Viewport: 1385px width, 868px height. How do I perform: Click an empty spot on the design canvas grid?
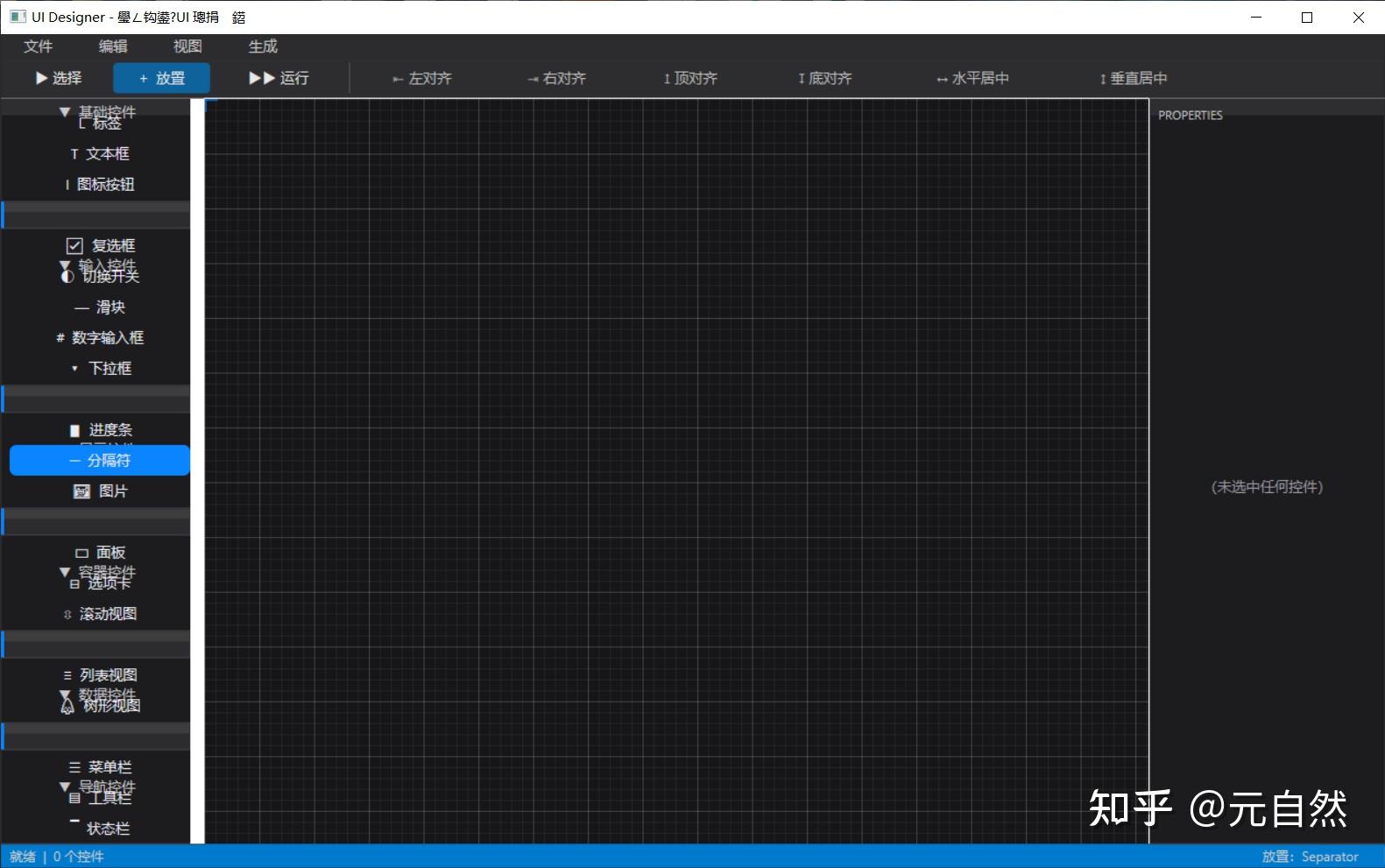[x=676, y=471]
